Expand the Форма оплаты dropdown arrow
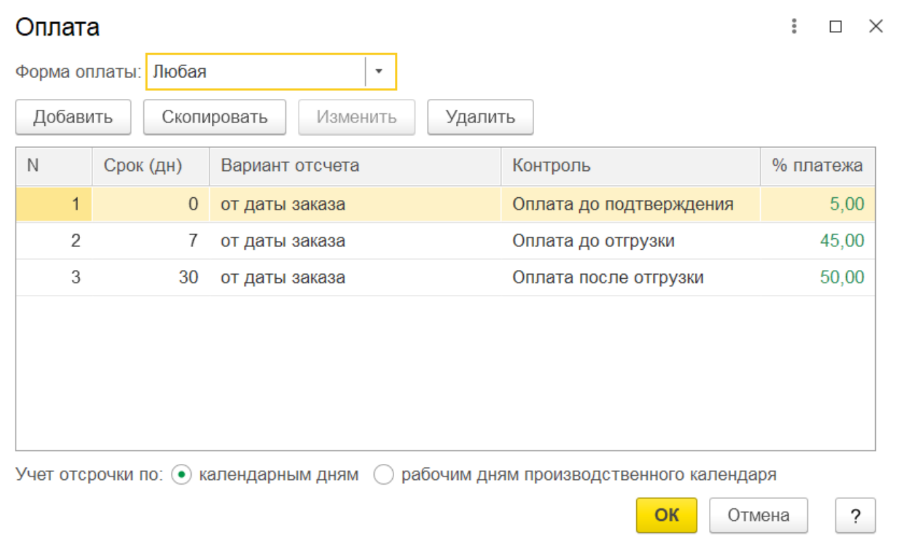The width and height of the screenshot is (902, 550). click(x=379, y=72)
